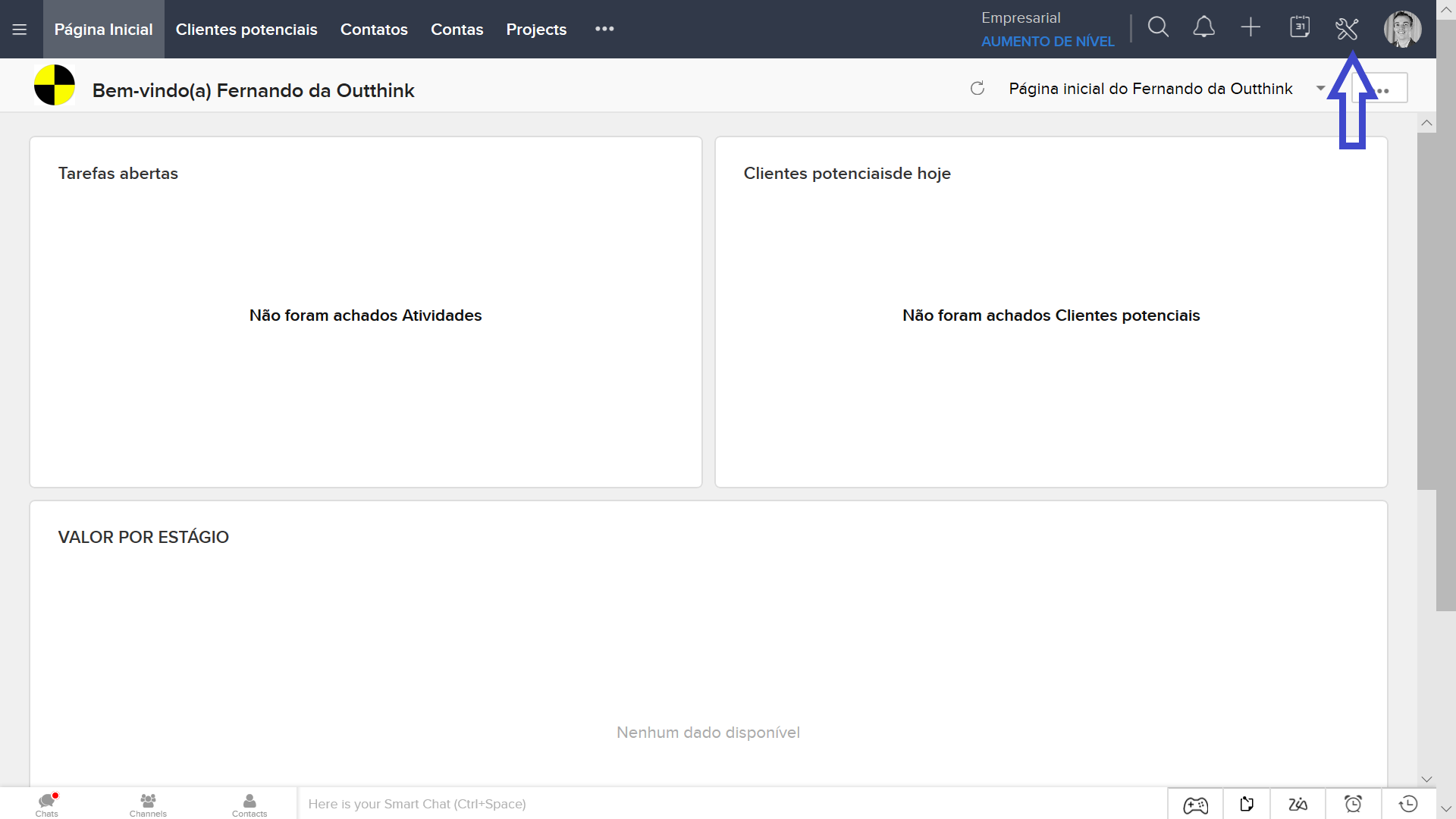This screenshot has height=819, width=1456.
Task: Open the Zia assistant icon
Action: [x=1298, y=804]
